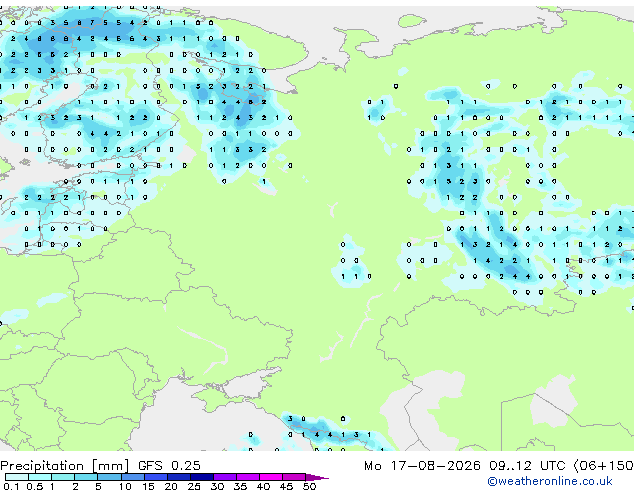This screenshot has height=490, width=634.
Task: Select the 30–35 mm purple legend swatch
Action: click(224, 477)
